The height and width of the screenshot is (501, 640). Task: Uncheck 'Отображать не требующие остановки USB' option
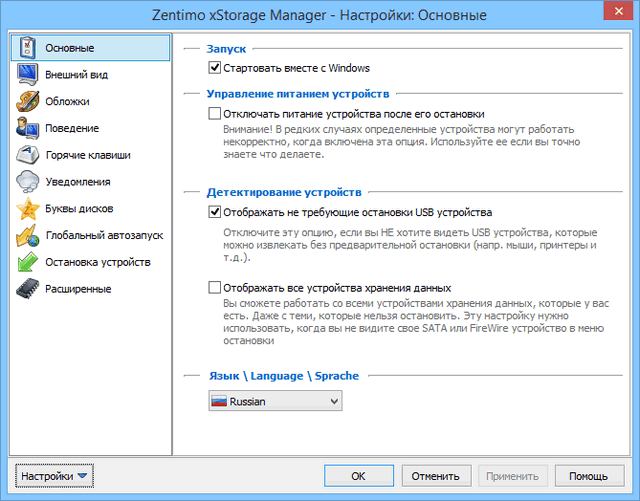pos(215,212)
